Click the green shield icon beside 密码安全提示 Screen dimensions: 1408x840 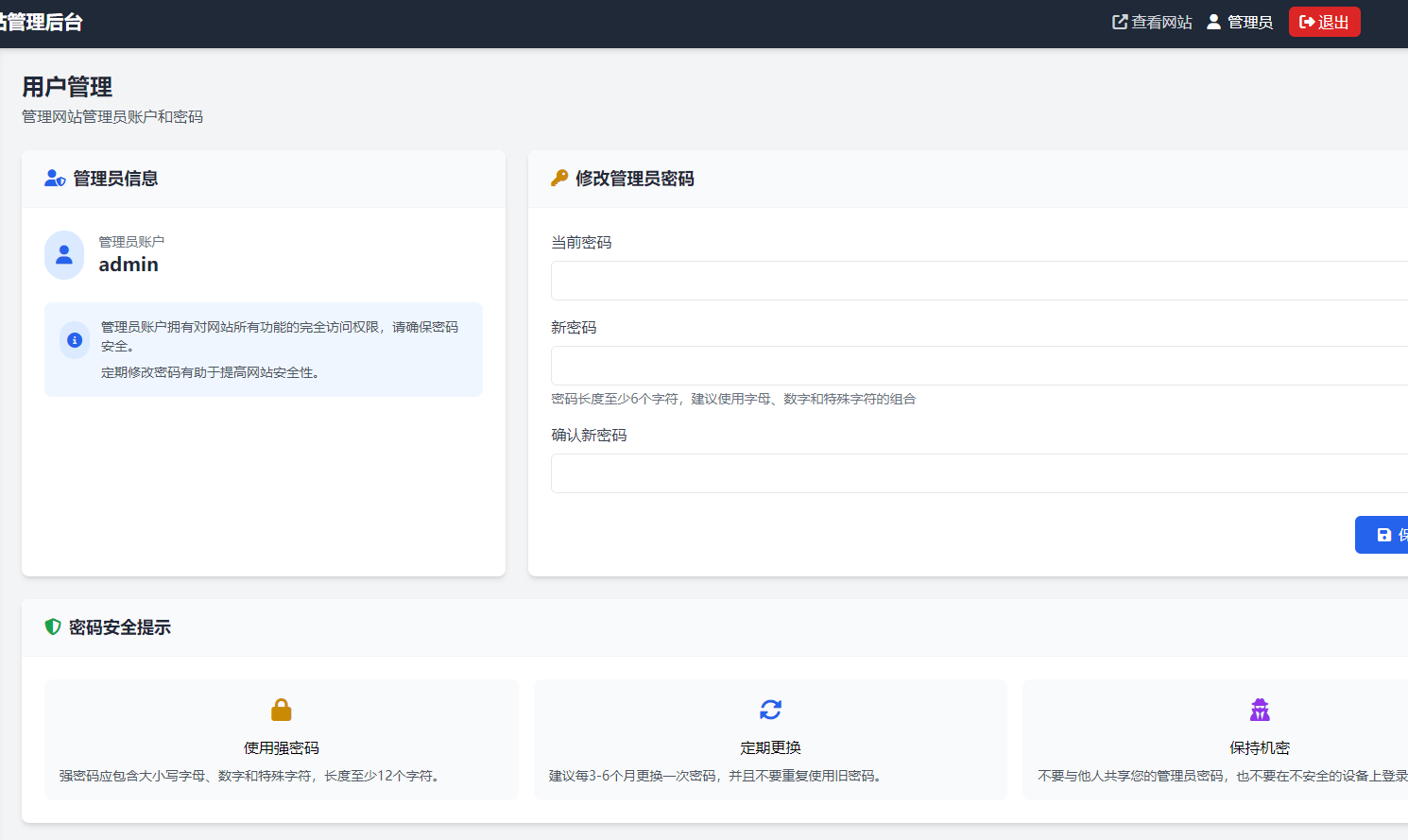(x=53, y=626)
